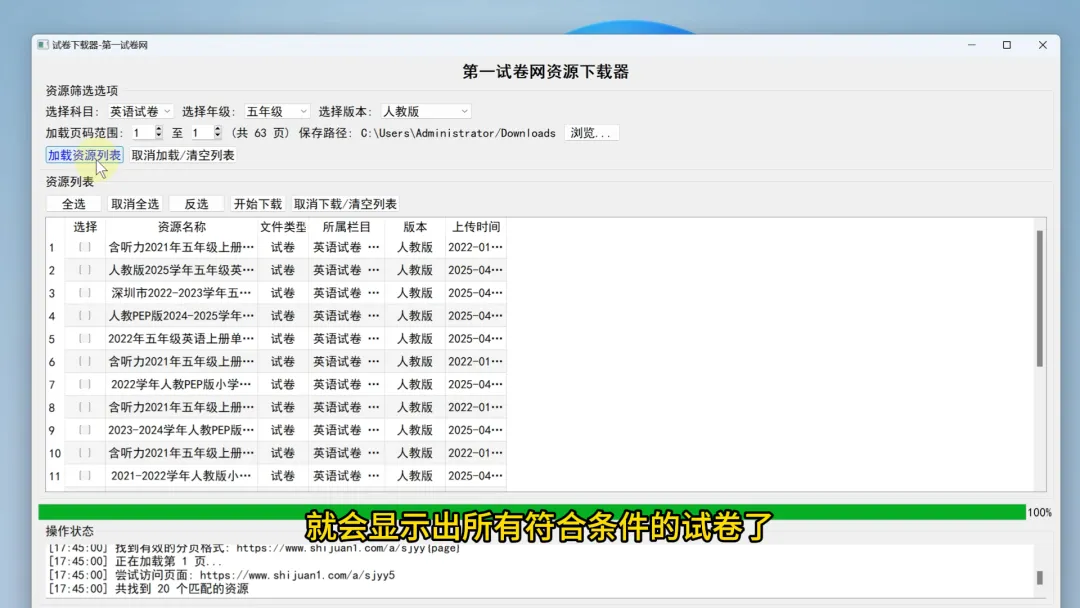Click the status log vertical scrollbar
Viewport: 1080px width, 608px height.
(1039, 577)
